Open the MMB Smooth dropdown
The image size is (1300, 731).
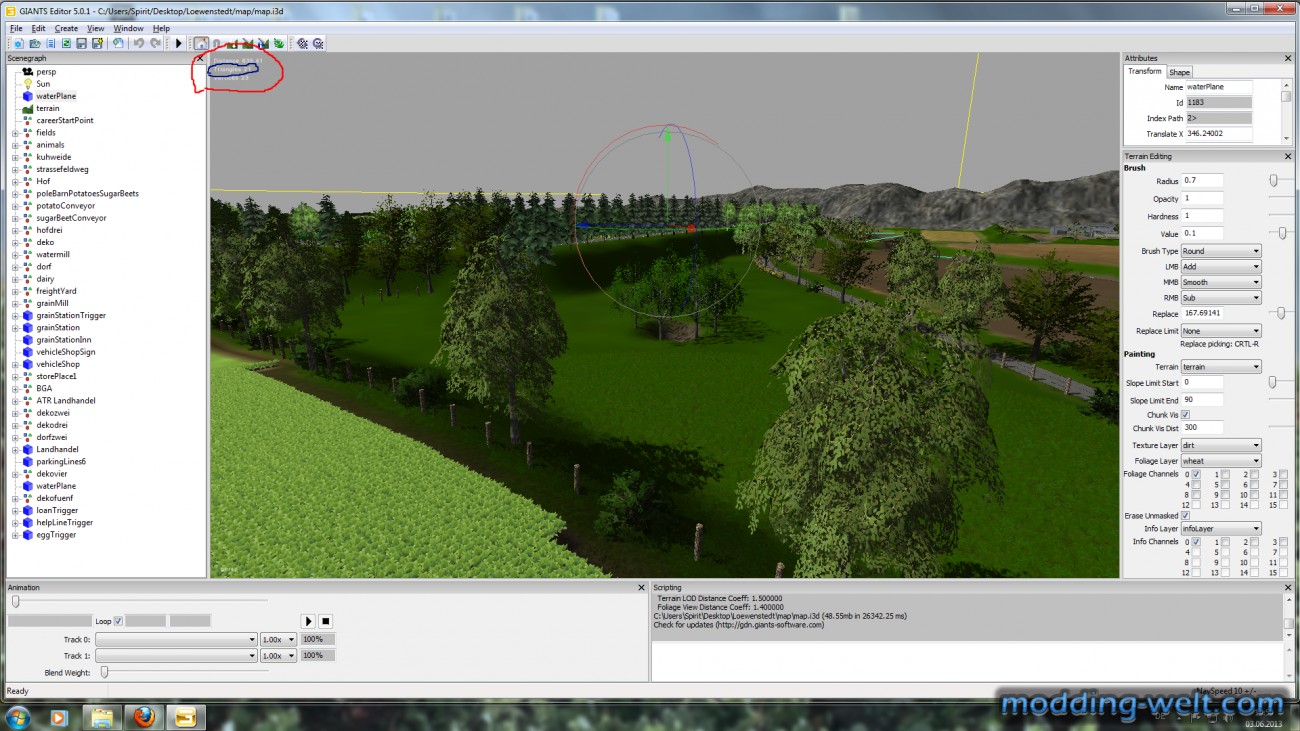(1221, 282)
